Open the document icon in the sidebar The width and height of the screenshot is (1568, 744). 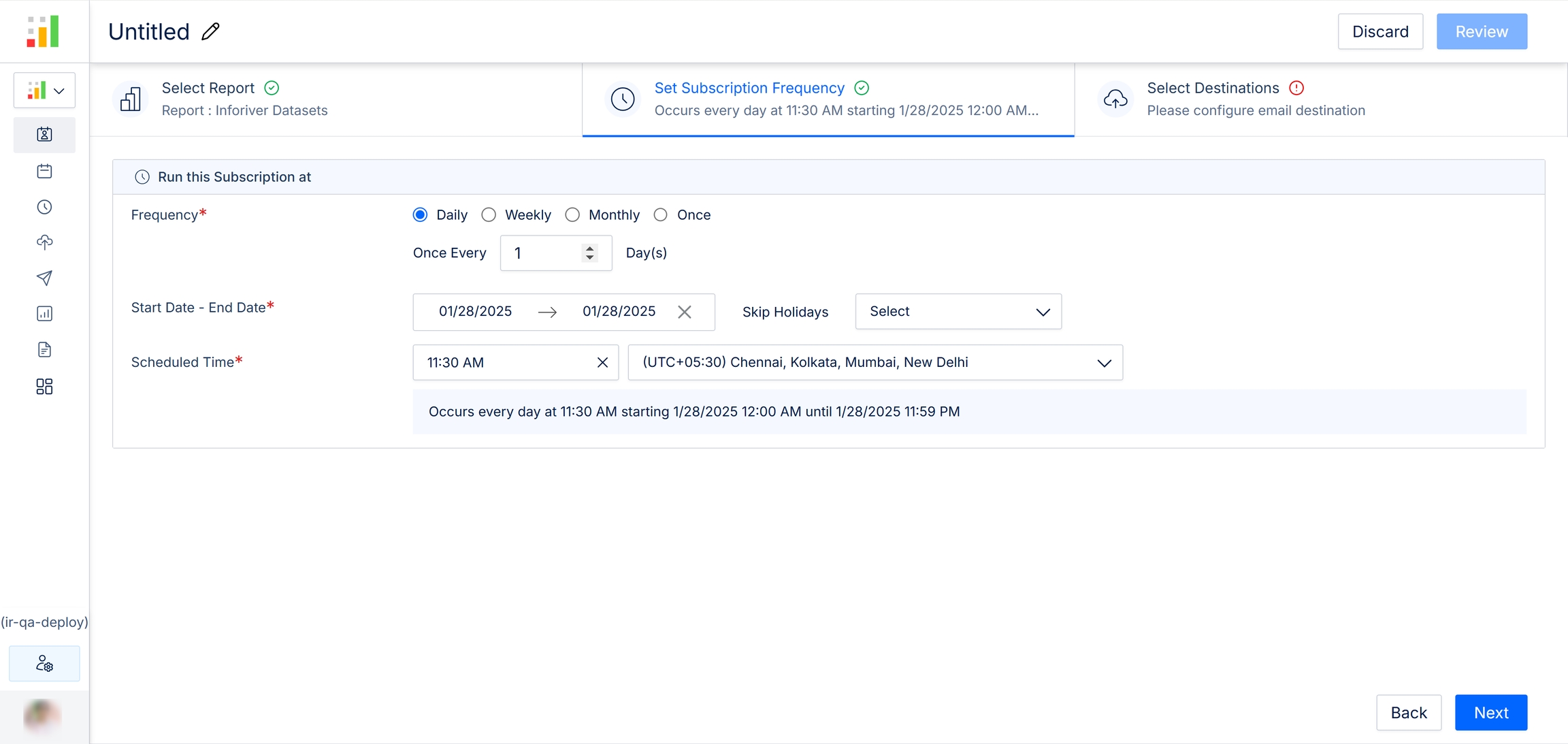(44, 350)
